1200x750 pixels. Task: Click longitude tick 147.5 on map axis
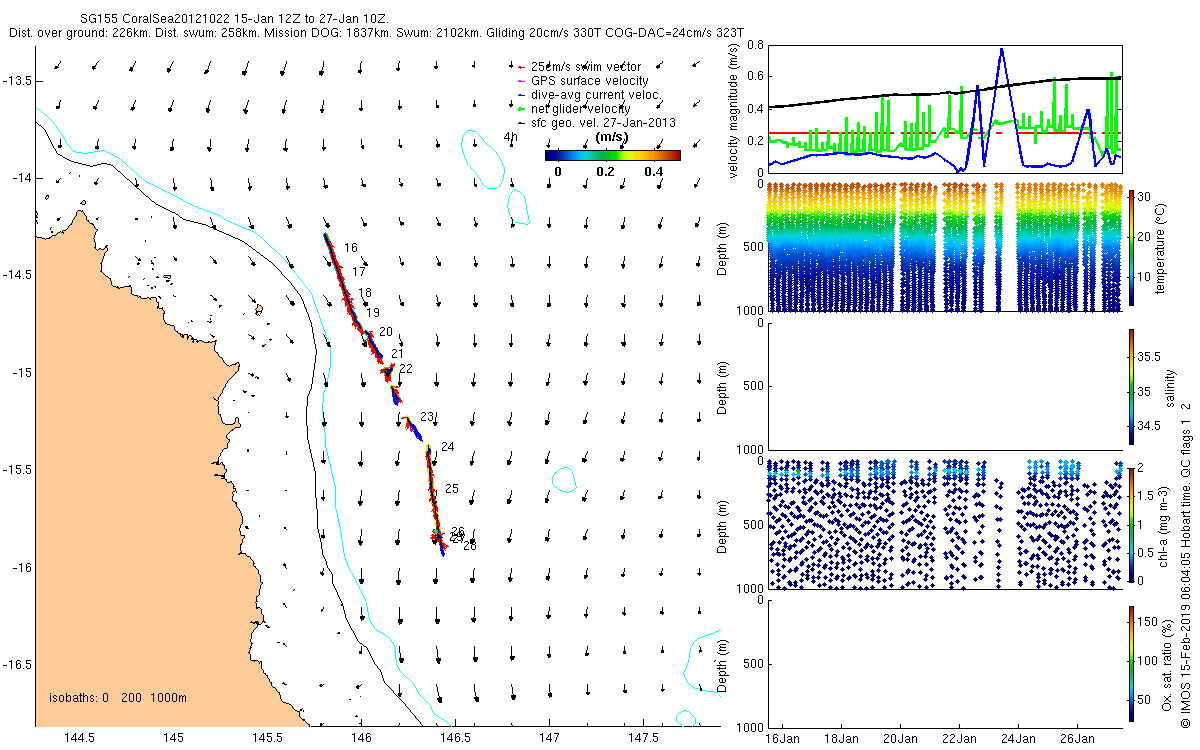click(x=643, y=738)
